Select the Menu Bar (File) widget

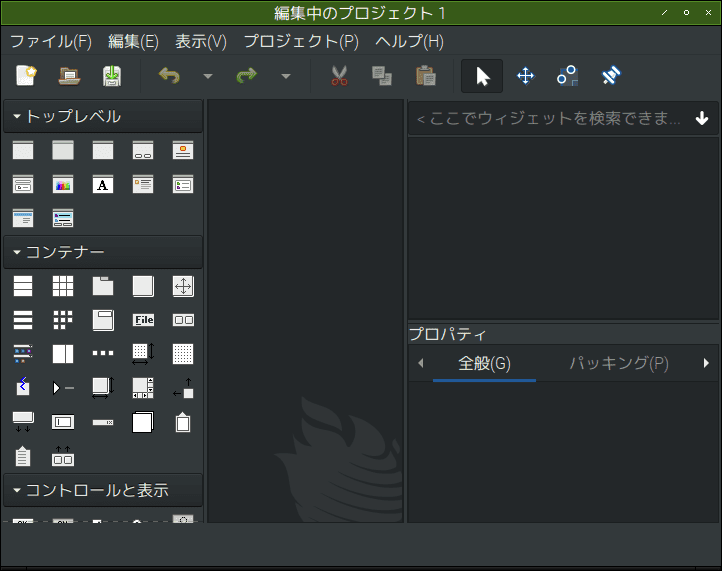tap(143, 320)
